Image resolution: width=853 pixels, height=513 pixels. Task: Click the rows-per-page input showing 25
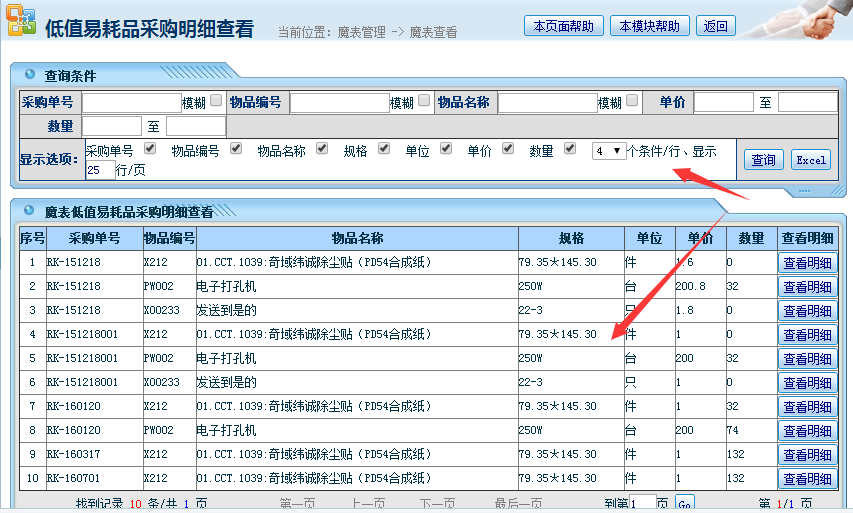click(100, 170)
